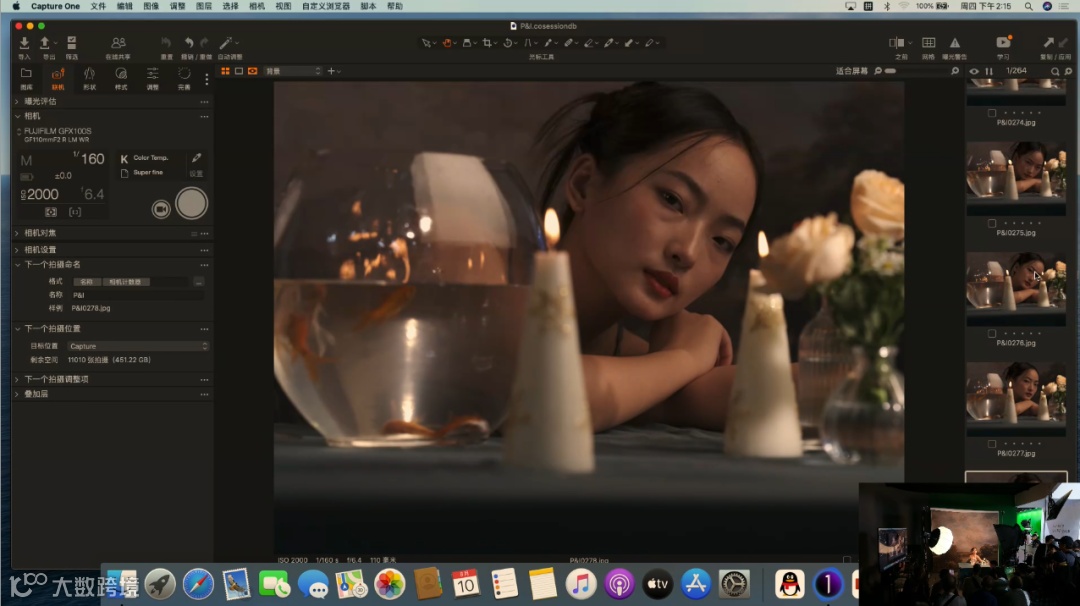Expand the 叠加层 panel
The width and height of the screenshot is (1080, 606).
17,395
